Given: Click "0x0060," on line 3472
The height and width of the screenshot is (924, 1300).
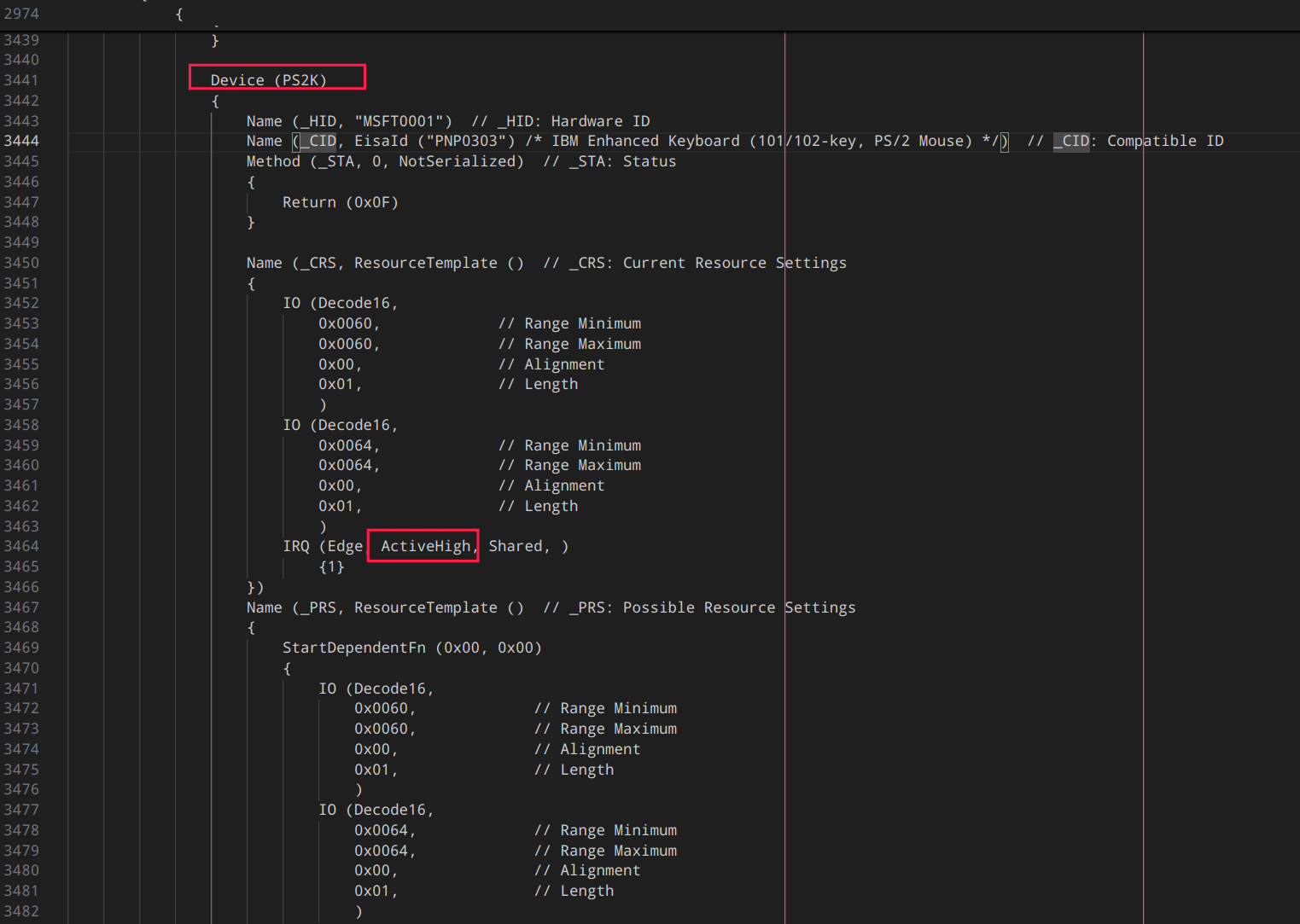Looking at the screenshot, I should 385,708.
